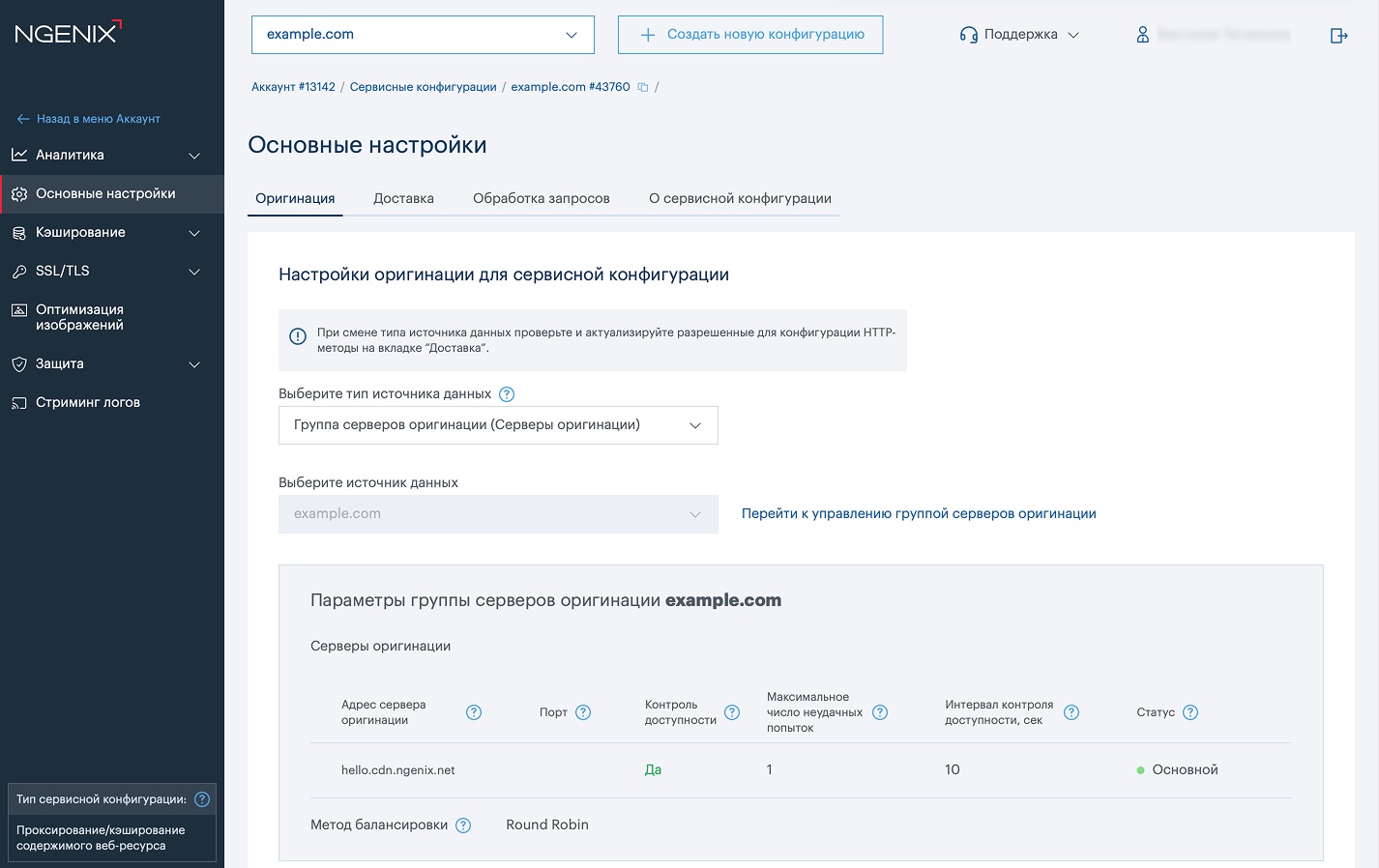Click the user account profile icon
This screenshot has width=1379, height=868.
1142,35
